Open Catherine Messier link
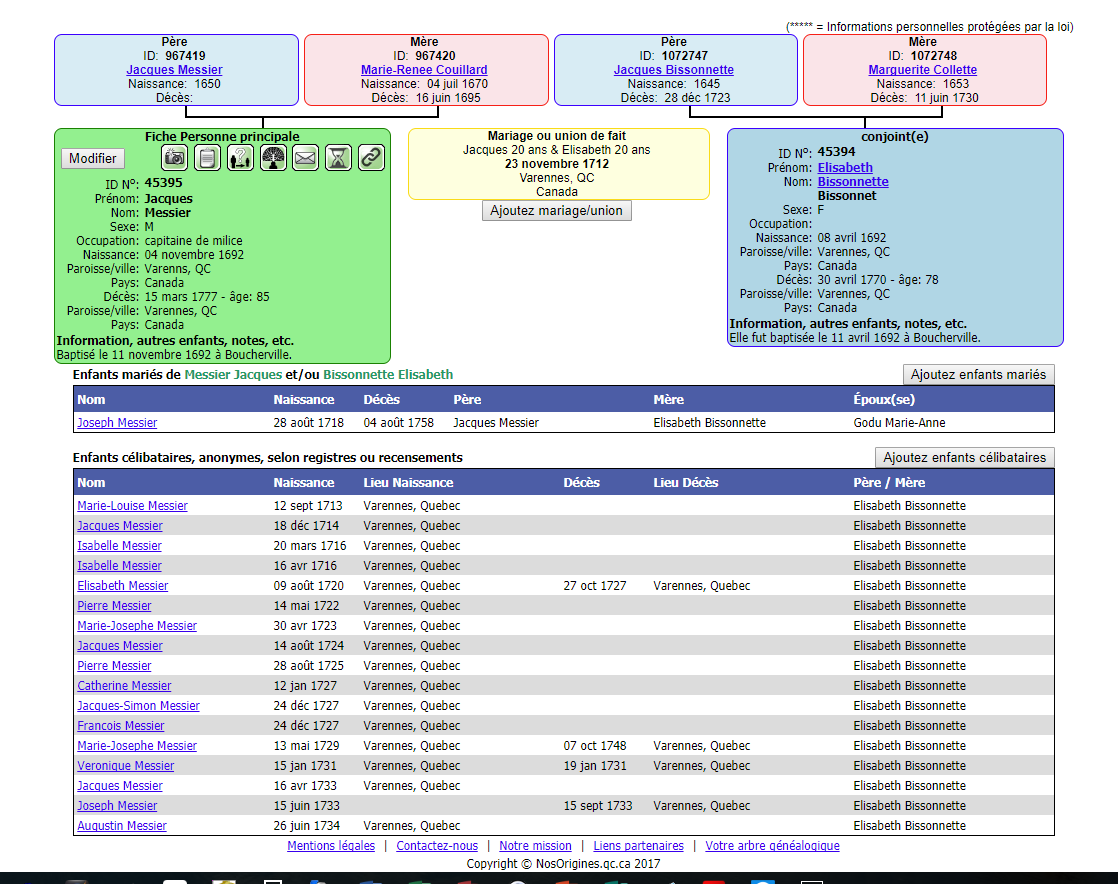This screenshot has height=884, width=1118. [x=124, y=685]
